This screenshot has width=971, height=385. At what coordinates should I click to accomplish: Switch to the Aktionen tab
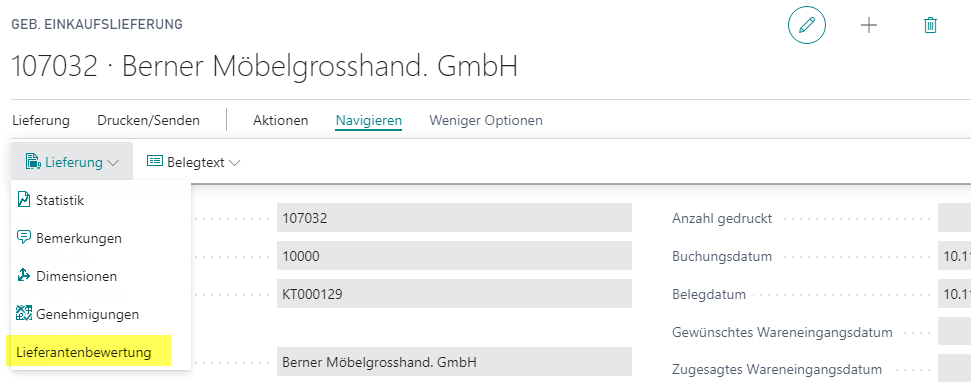281,120
